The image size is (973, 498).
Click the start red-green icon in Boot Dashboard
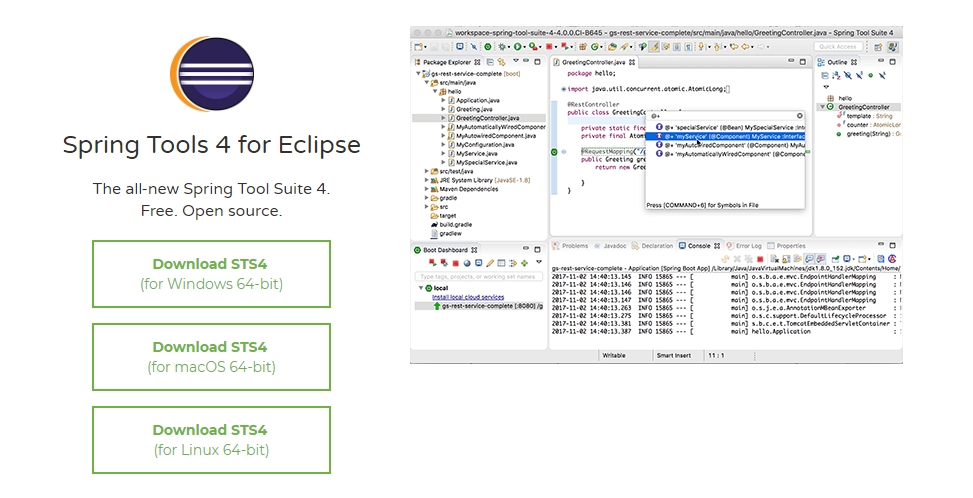(x=433, y=262)
